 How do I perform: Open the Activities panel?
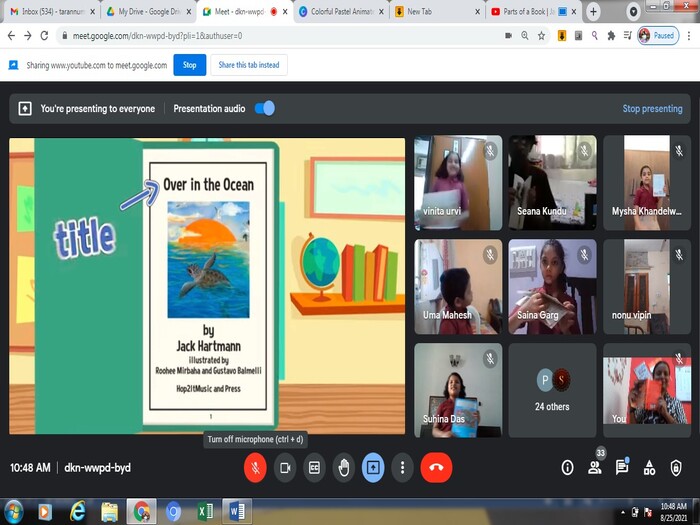pos(649,467)
